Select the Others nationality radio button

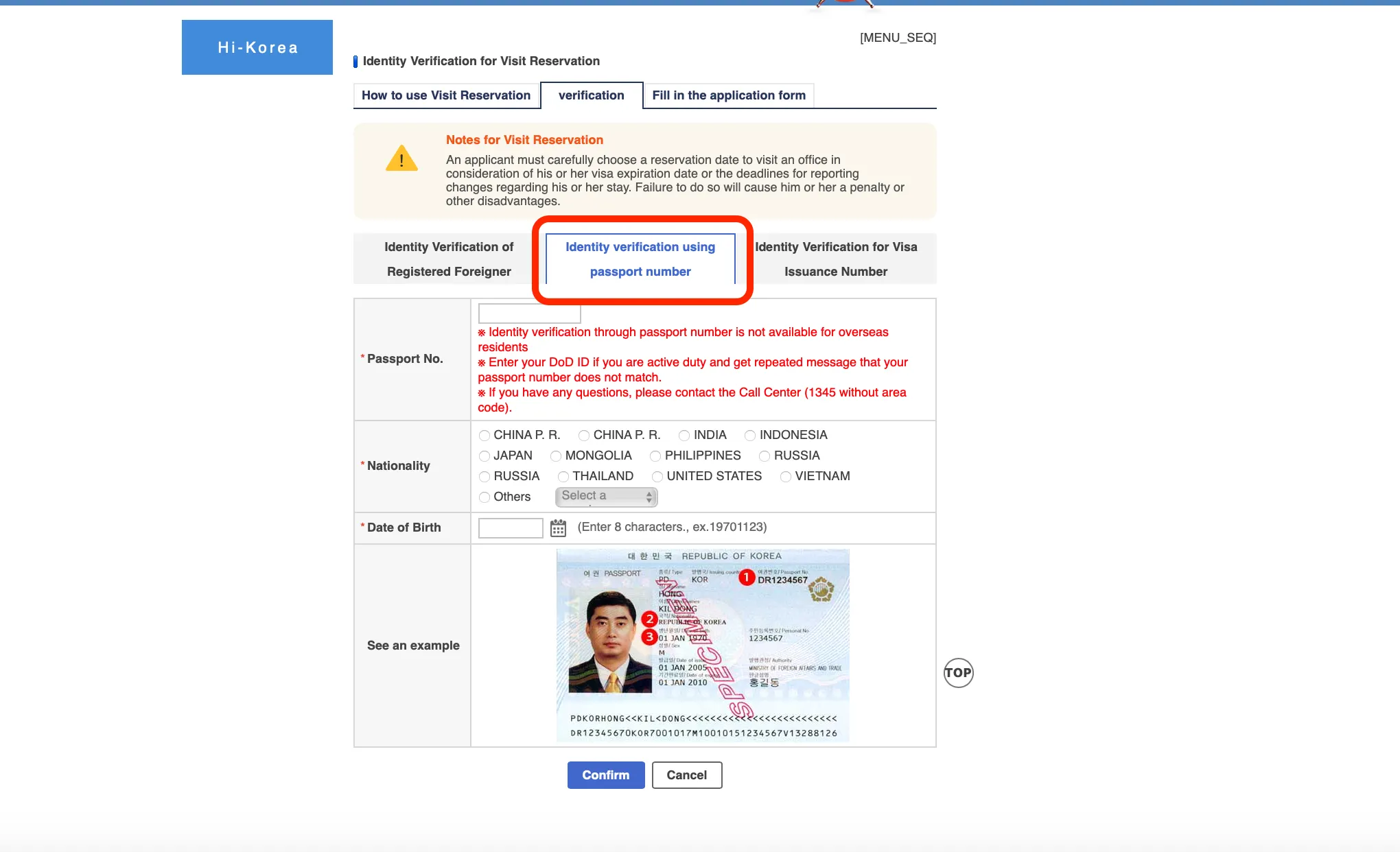[x=485, y=497]
